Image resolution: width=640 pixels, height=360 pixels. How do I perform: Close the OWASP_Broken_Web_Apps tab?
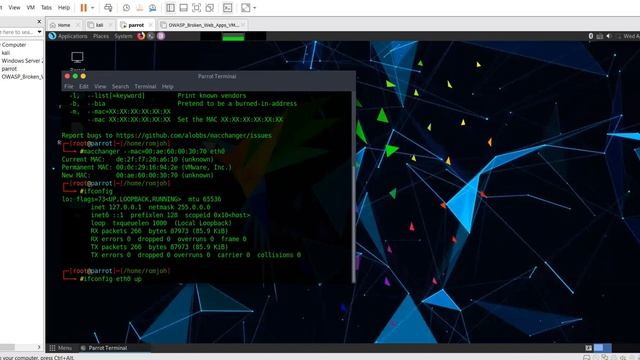tap(243, 25)
